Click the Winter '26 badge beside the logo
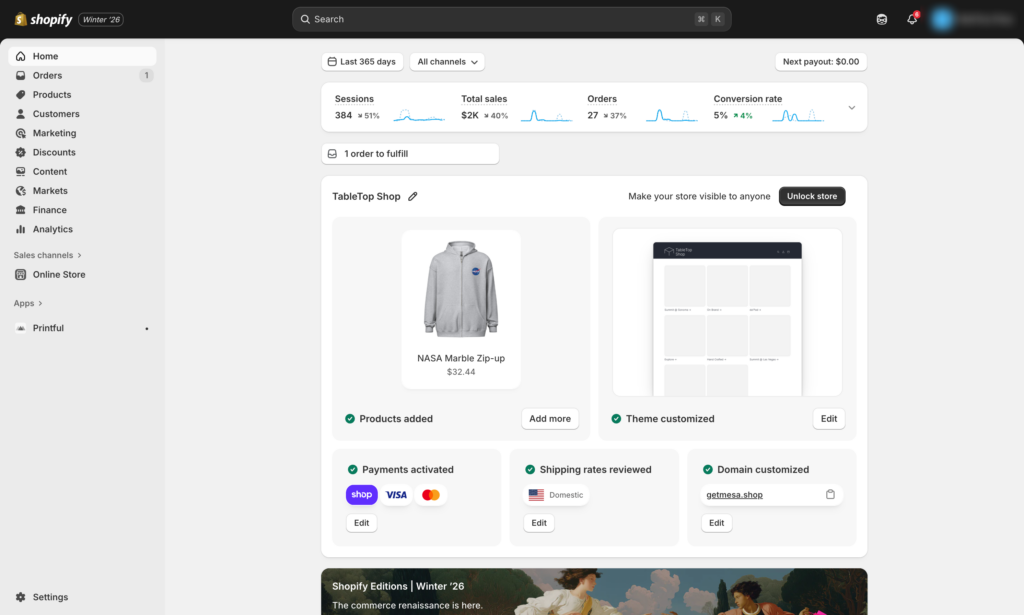 click(x=101, y=20)
